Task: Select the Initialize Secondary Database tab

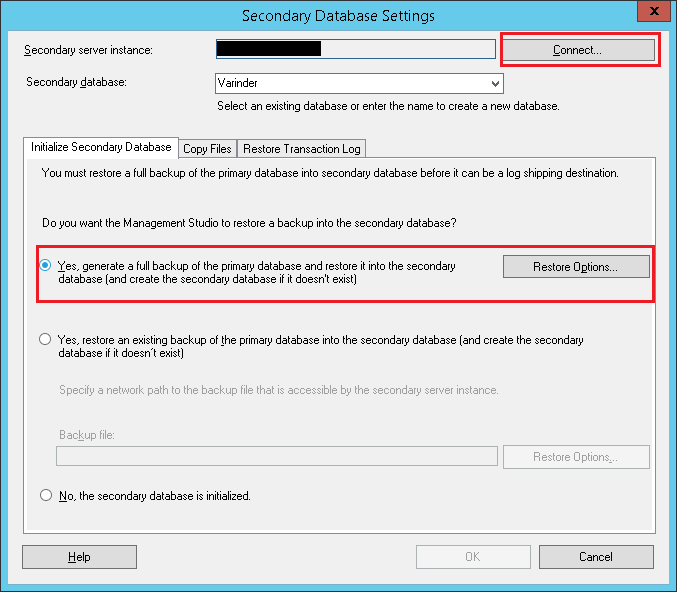Action: tap(101, 147)
